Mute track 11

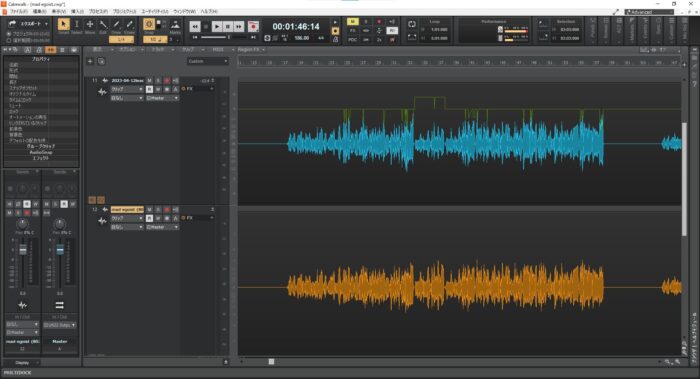tap(150, 81)
